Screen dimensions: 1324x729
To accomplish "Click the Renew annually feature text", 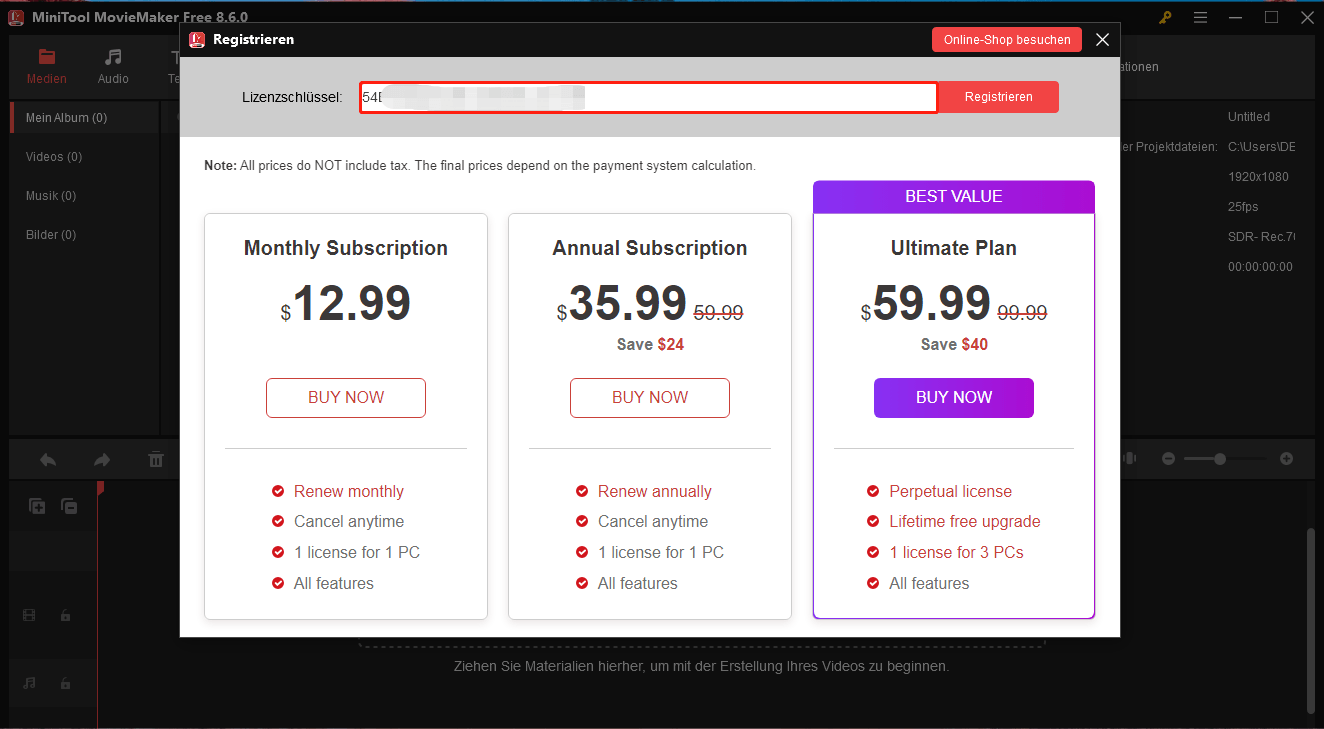I will pyautogui.click(x=655, y=491).
